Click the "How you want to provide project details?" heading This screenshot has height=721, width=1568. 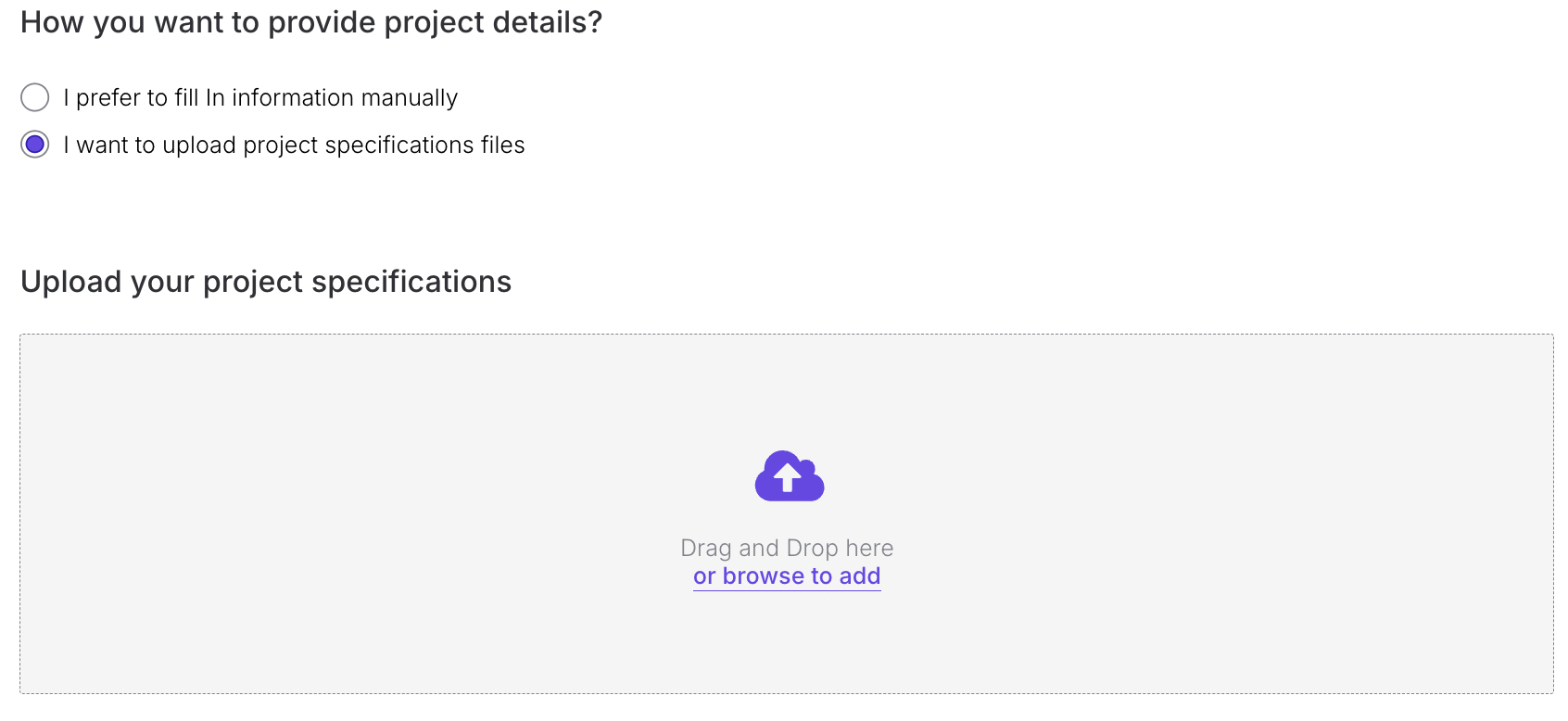(311, 22)
